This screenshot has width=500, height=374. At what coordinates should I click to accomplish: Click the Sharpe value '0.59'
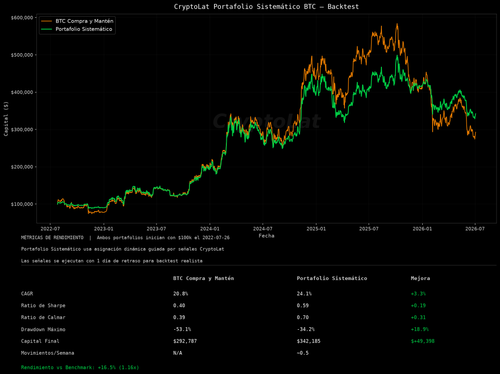click(x=303, y=306)
